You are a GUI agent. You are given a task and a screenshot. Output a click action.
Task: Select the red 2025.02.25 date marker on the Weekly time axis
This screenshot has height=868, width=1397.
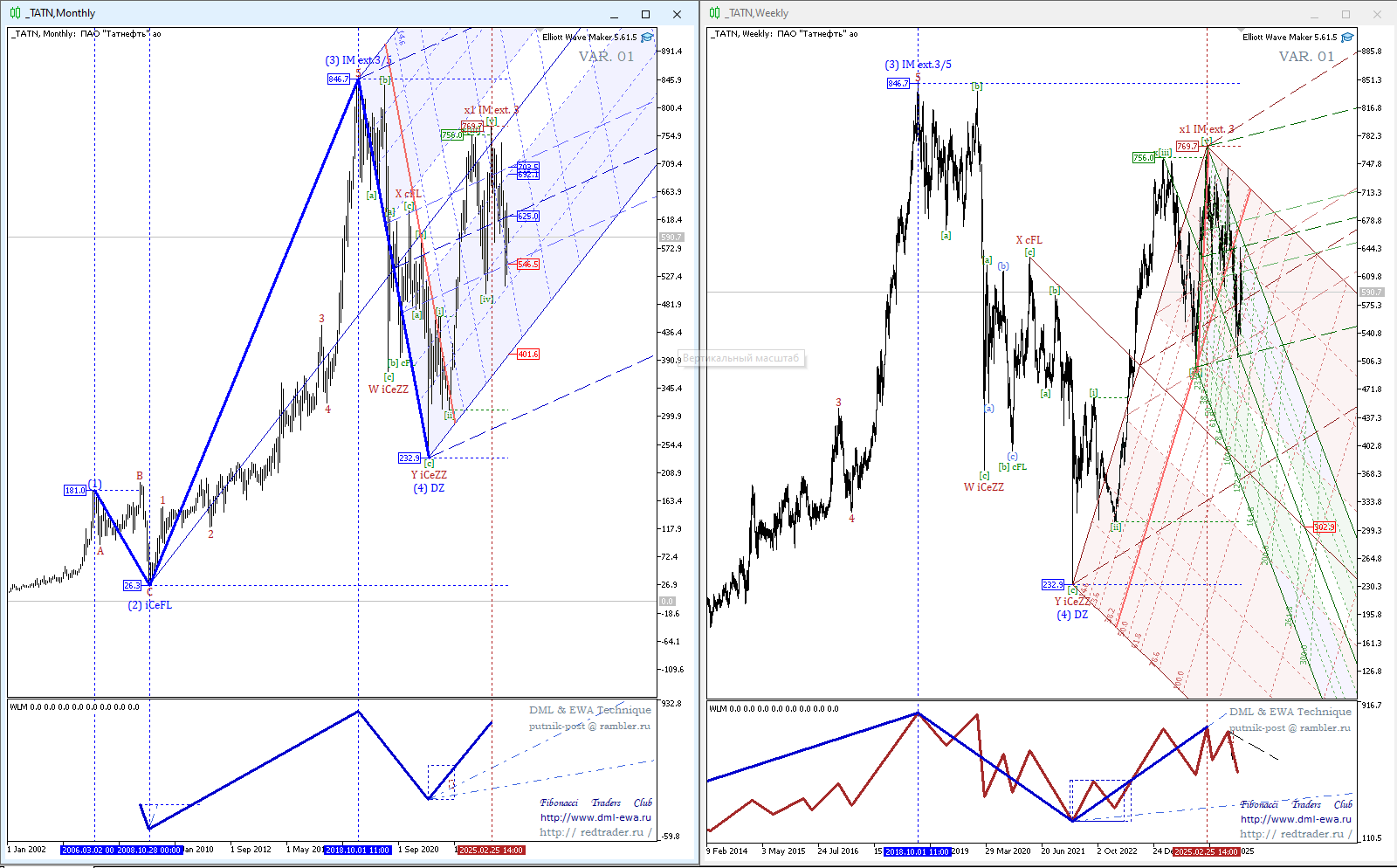pyautogui.click(x=1207, y=851)
